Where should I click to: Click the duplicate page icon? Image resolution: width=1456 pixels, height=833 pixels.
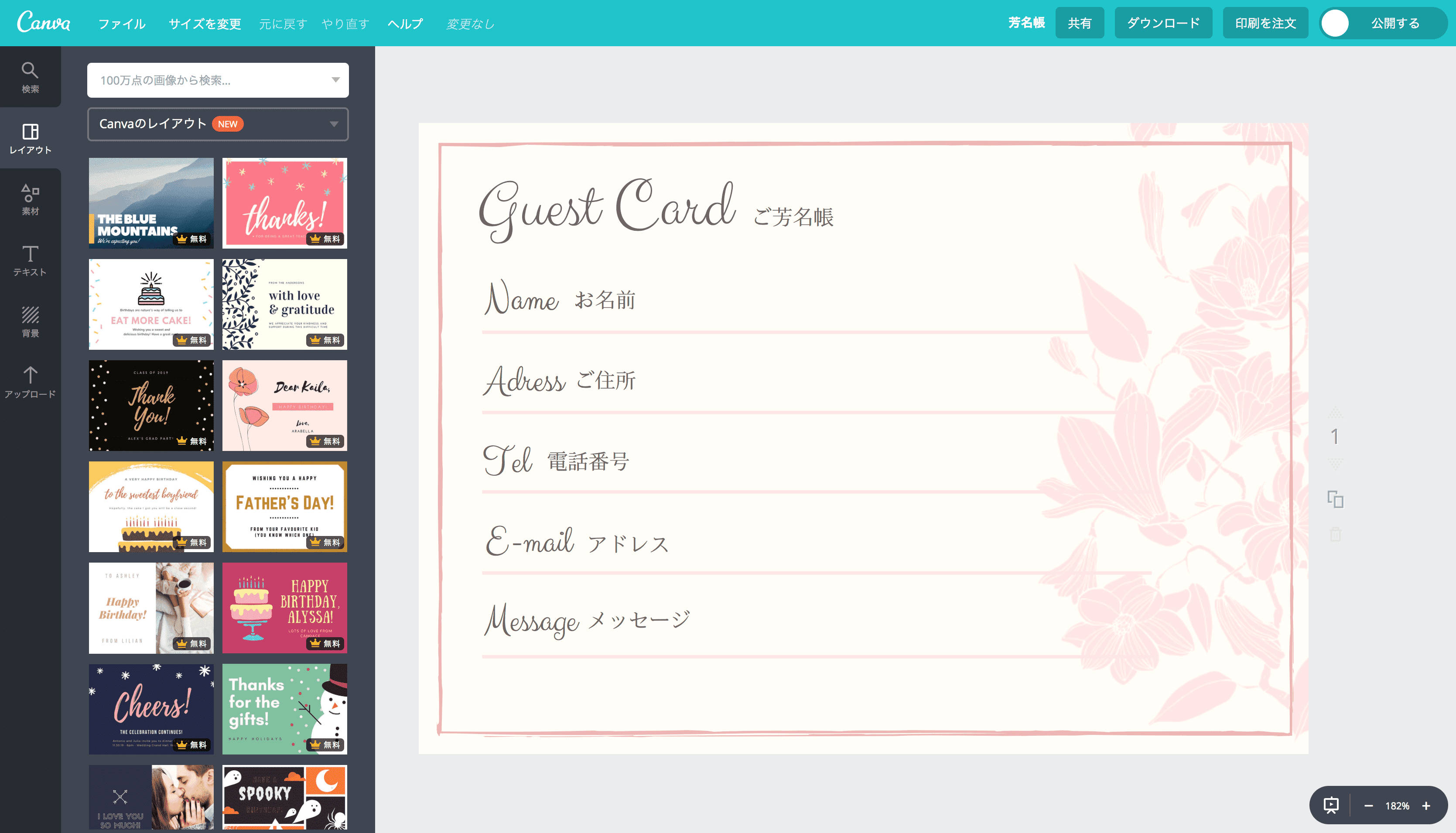coord(1335,499)
